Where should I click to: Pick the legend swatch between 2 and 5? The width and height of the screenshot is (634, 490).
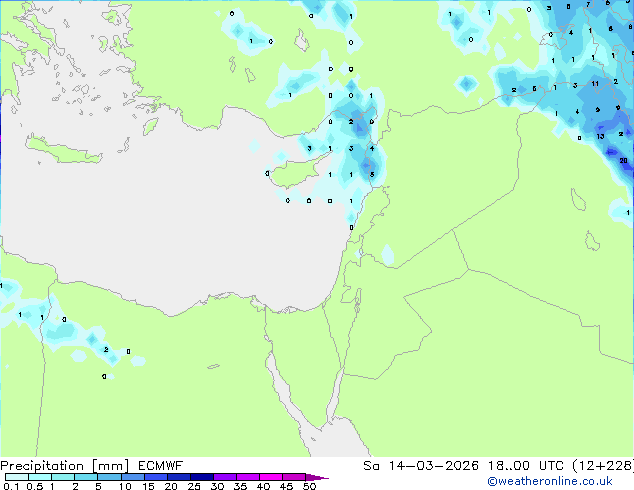click(x=86, y=477)
